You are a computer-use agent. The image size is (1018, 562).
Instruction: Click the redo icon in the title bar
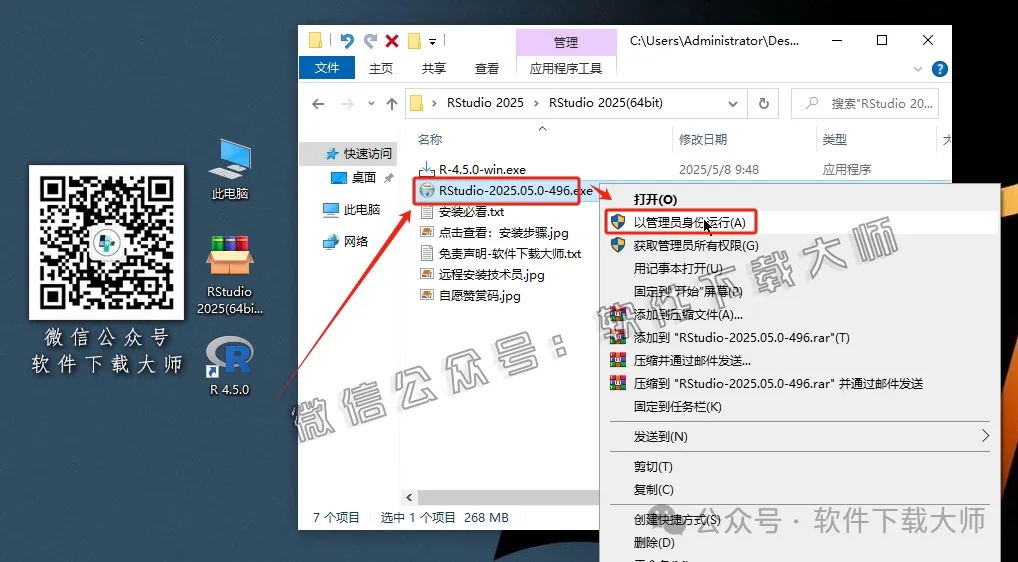pos(370,41)
